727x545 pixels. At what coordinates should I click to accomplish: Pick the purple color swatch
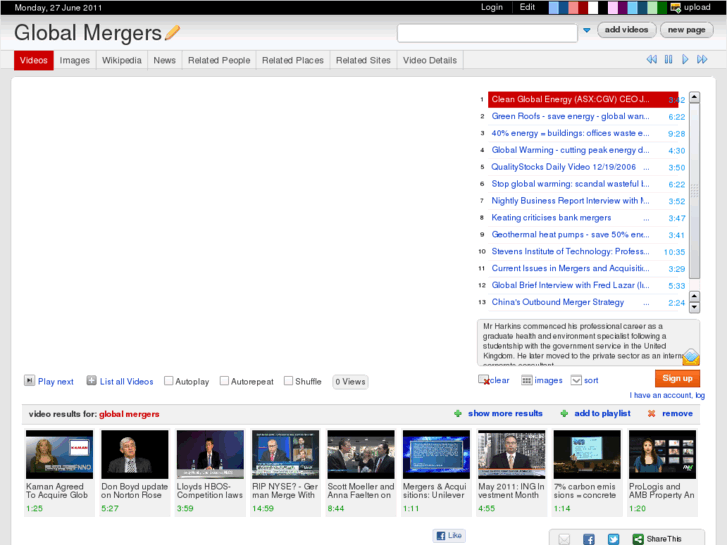622,7
